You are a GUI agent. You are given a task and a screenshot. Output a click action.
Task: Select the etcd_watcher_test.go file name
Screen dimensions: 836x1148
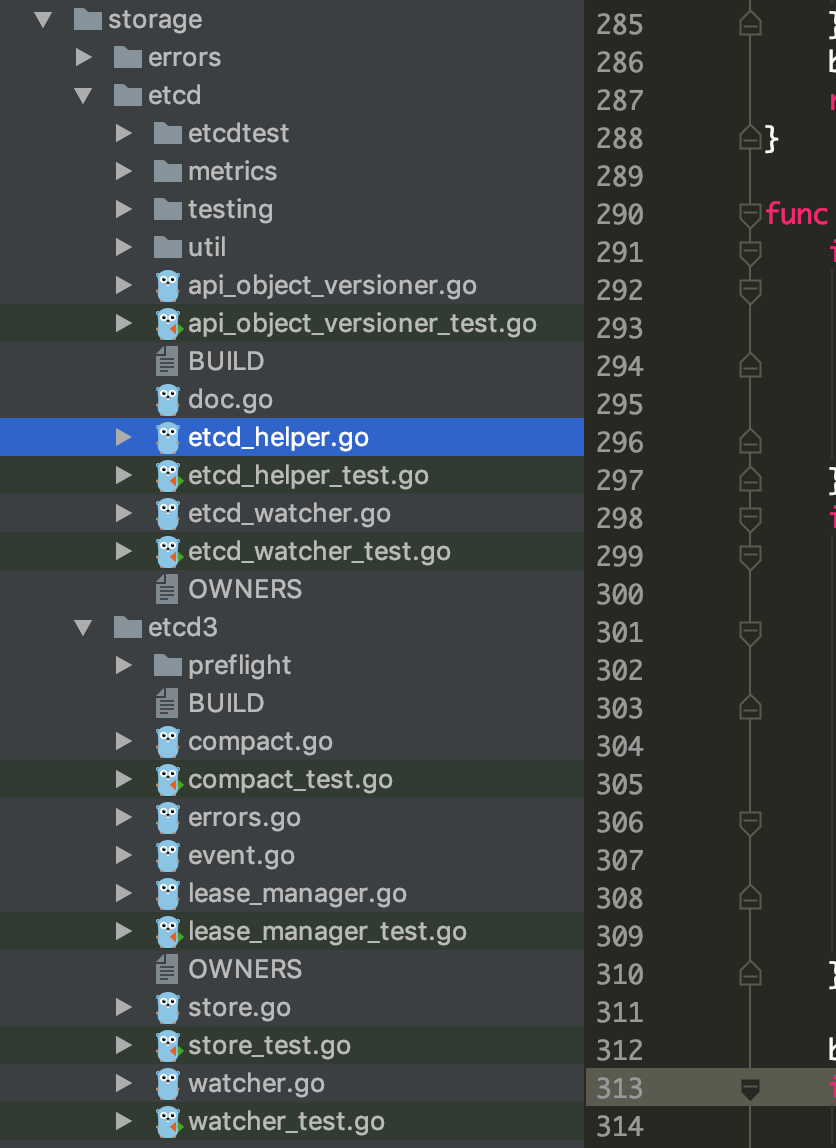(x=319, y=551)
